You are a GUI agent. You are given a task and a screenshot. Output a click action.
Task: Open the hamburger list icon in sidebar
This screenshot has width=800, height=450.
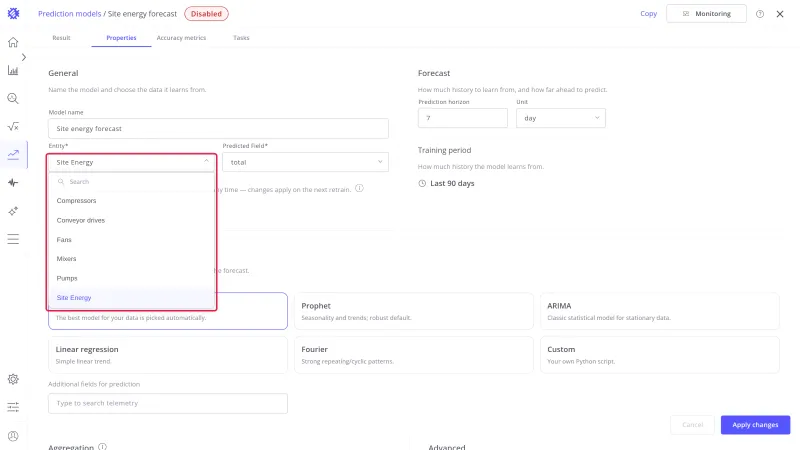13,239
